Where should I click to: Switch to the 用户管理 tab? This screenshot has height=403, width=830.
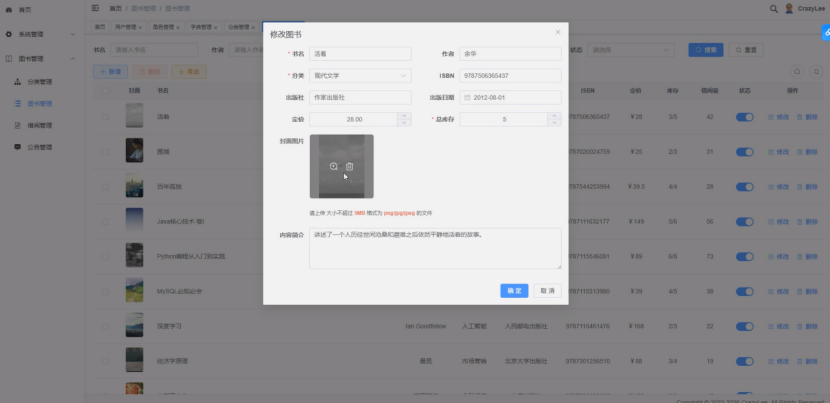(129, 27)
